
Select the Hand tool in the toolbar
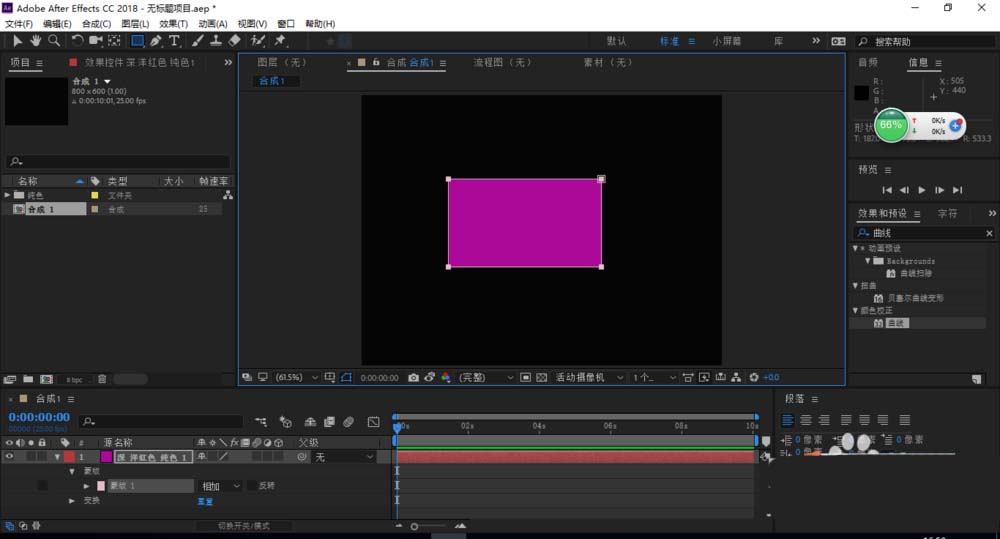coord(35,41)
